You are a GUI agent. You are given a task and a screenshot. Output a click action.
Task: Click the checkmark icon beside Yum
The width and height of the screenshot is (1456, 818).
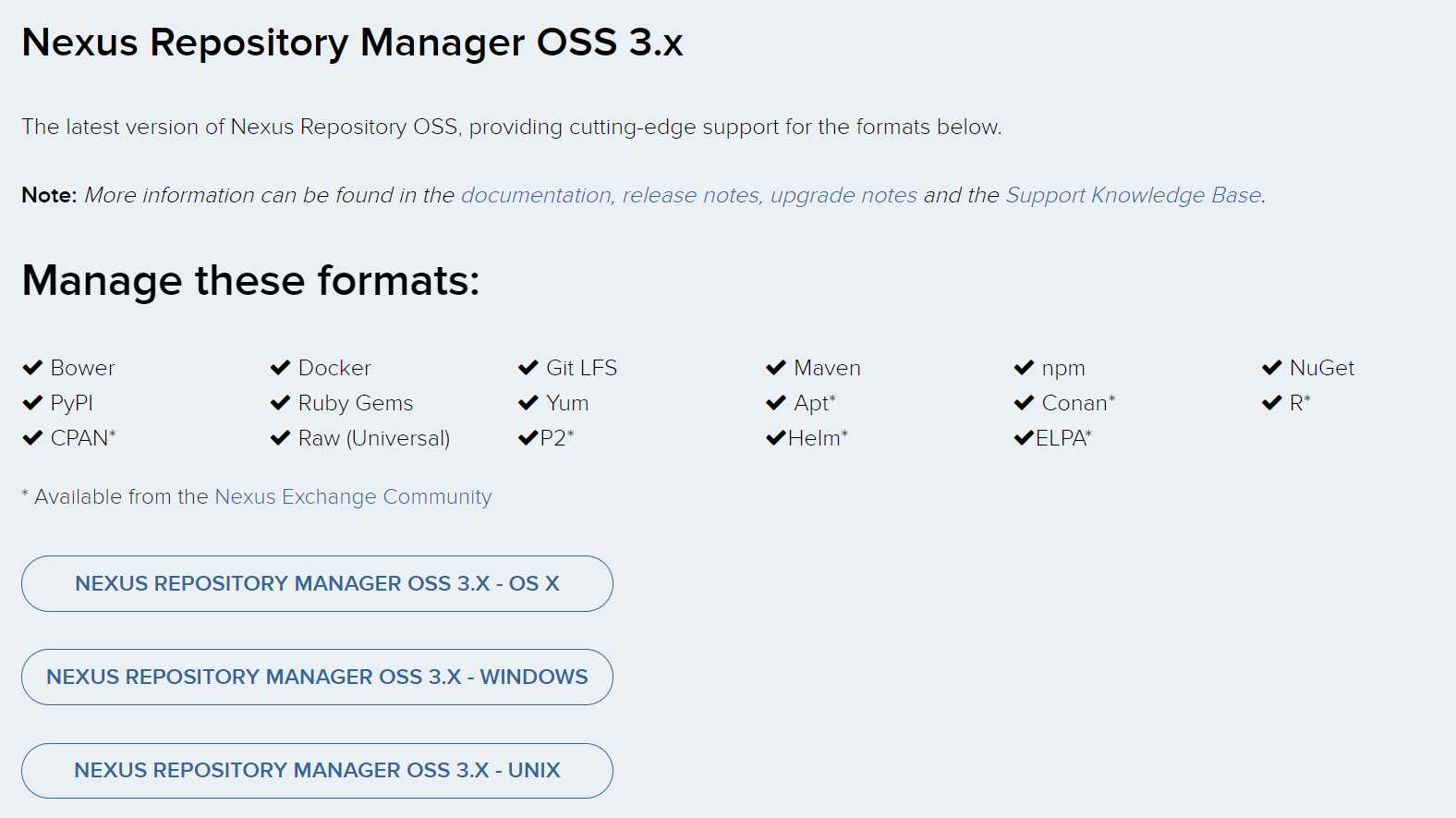coord(528,402)
